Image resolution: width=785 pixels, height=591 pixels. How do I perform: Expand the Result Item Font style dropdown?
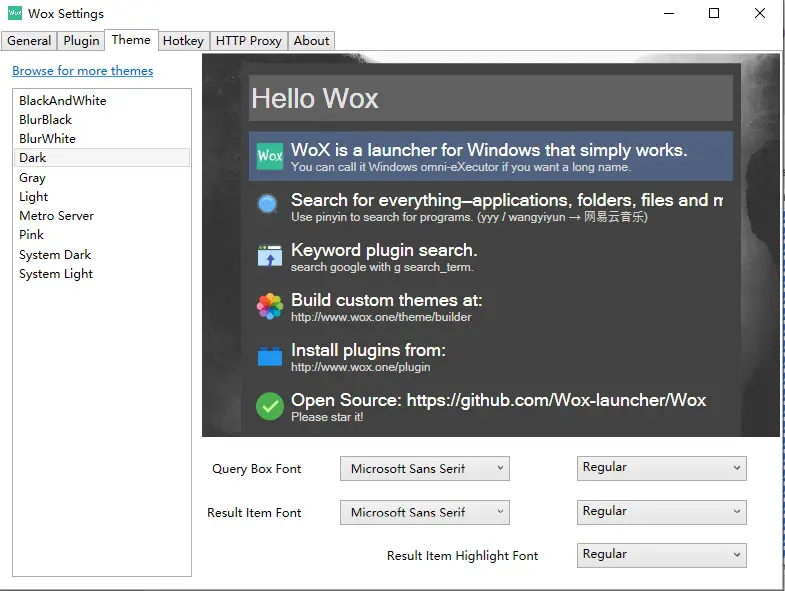661,512
